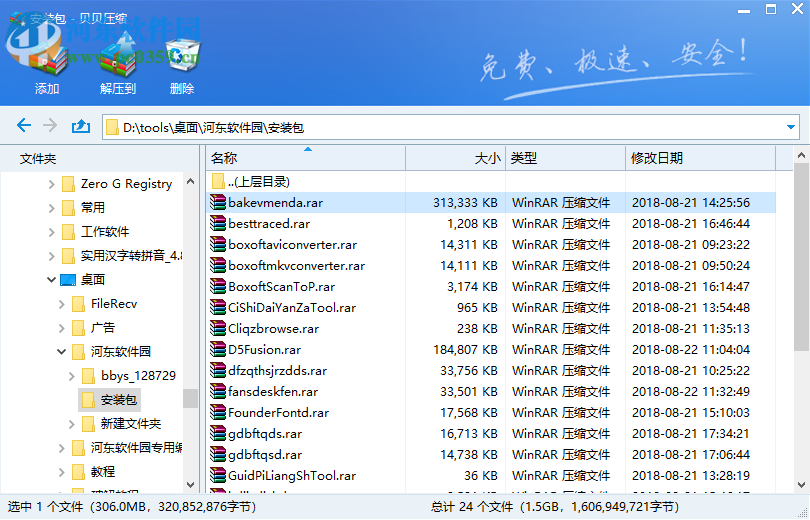Go back with the left arrow
Viewport: 810px width, 520px height.
24,125
